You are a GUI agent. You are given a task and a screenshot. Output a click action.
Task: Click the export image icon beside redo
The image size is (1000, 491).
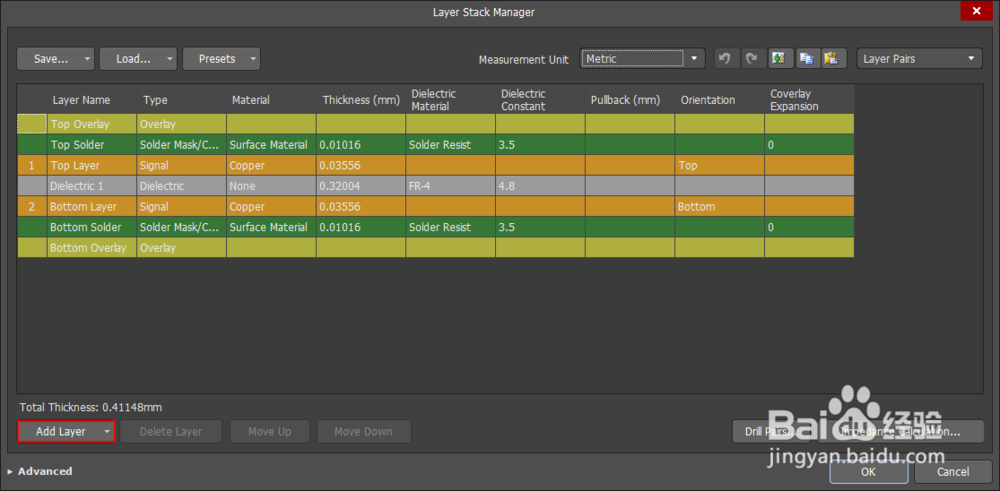tap(779, 59)
